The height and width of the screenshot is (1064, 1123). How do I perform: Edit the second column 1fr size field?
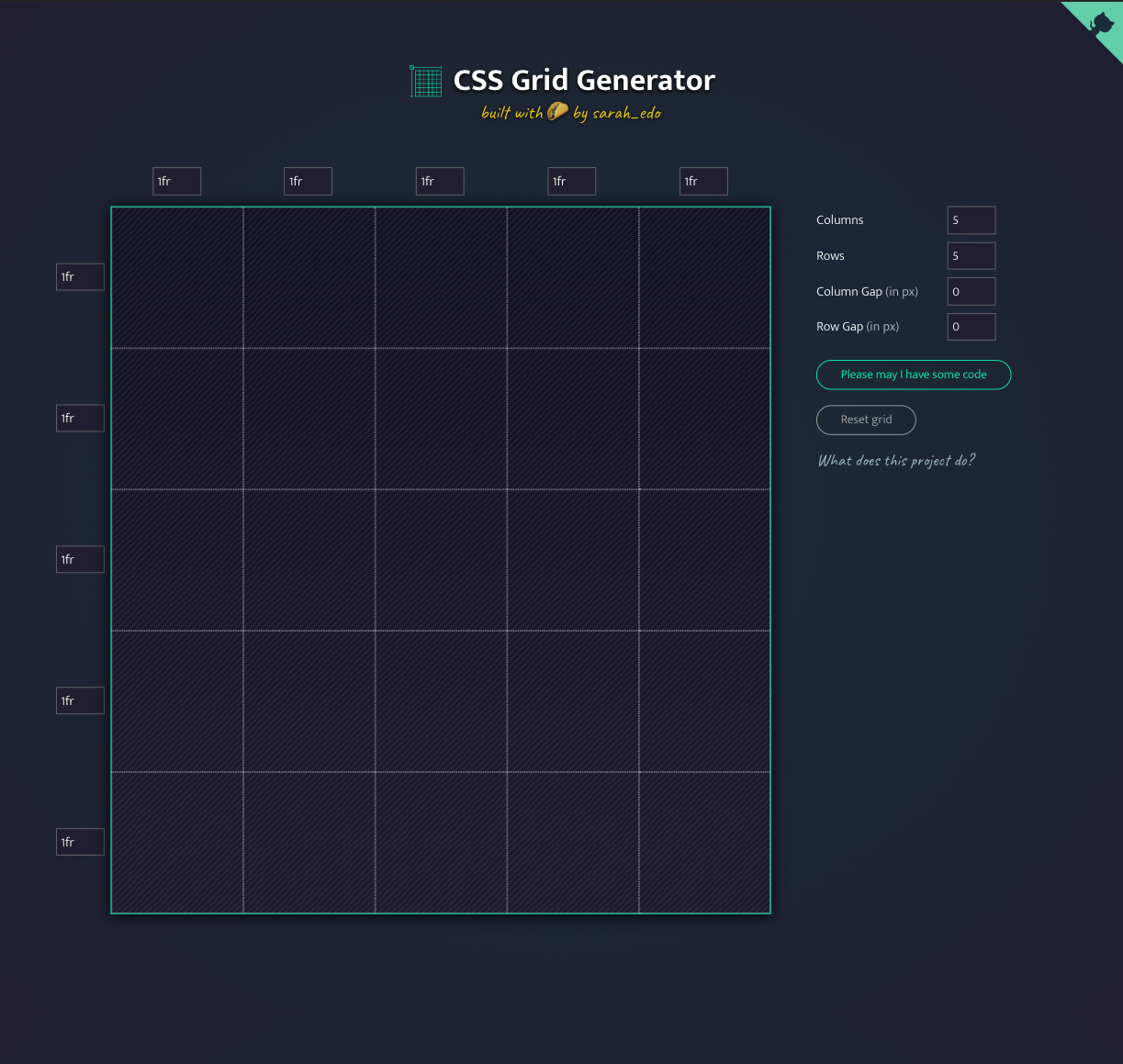pos(309,182)
